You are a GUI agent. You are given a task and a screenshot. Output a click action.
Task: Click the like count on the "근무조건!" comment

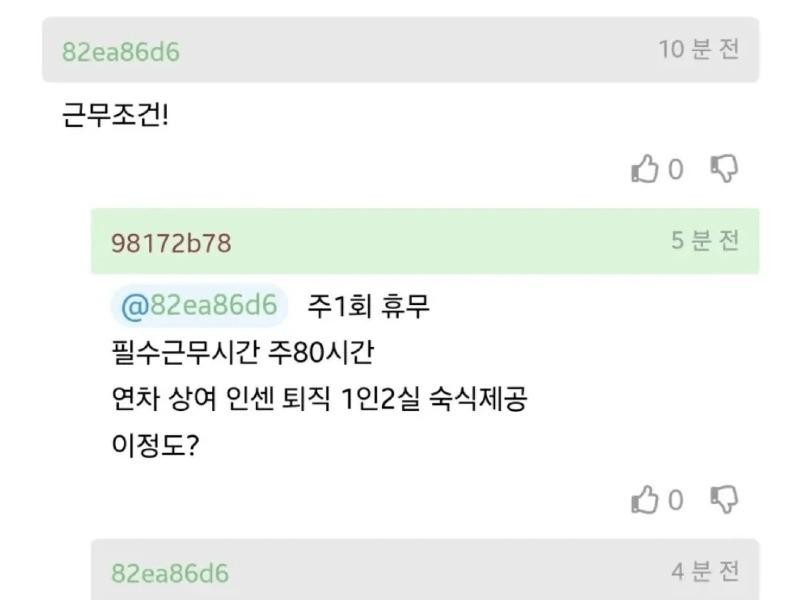tap(676, 170)
